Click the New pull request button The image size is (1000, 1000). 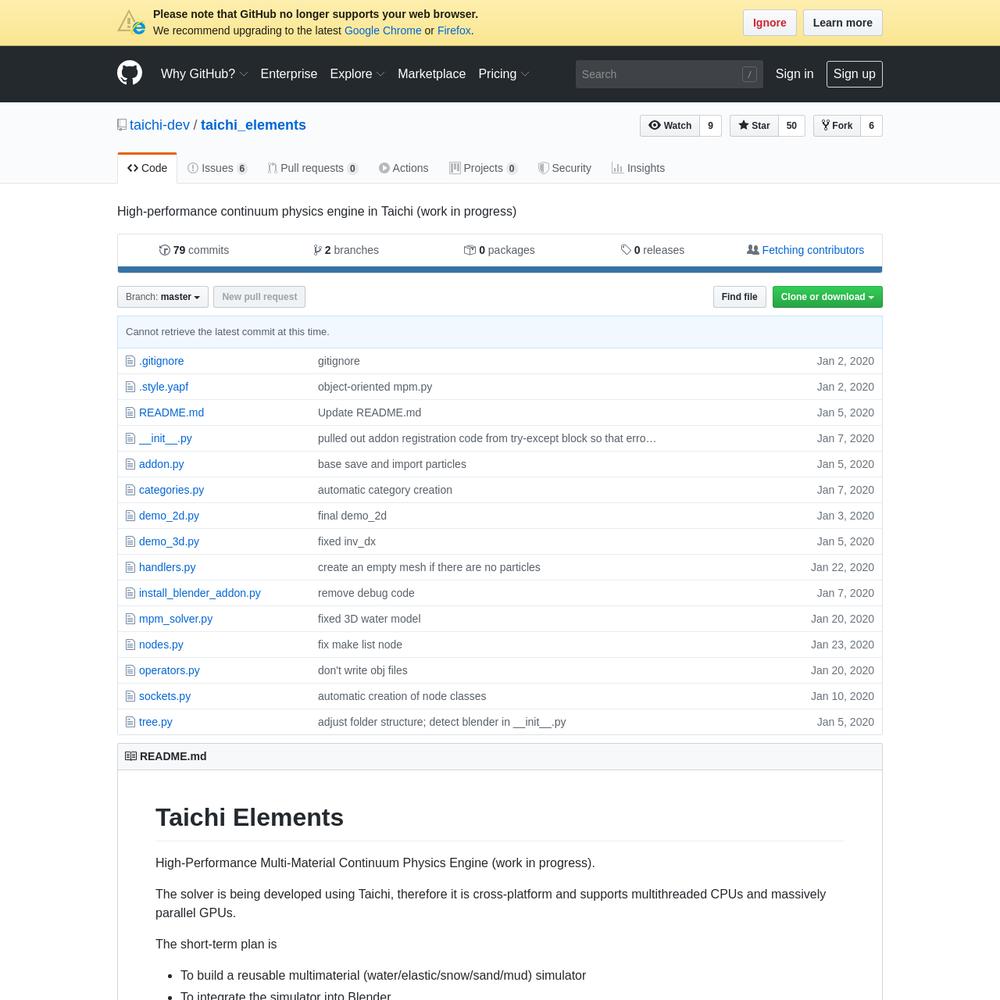[259, 297]
